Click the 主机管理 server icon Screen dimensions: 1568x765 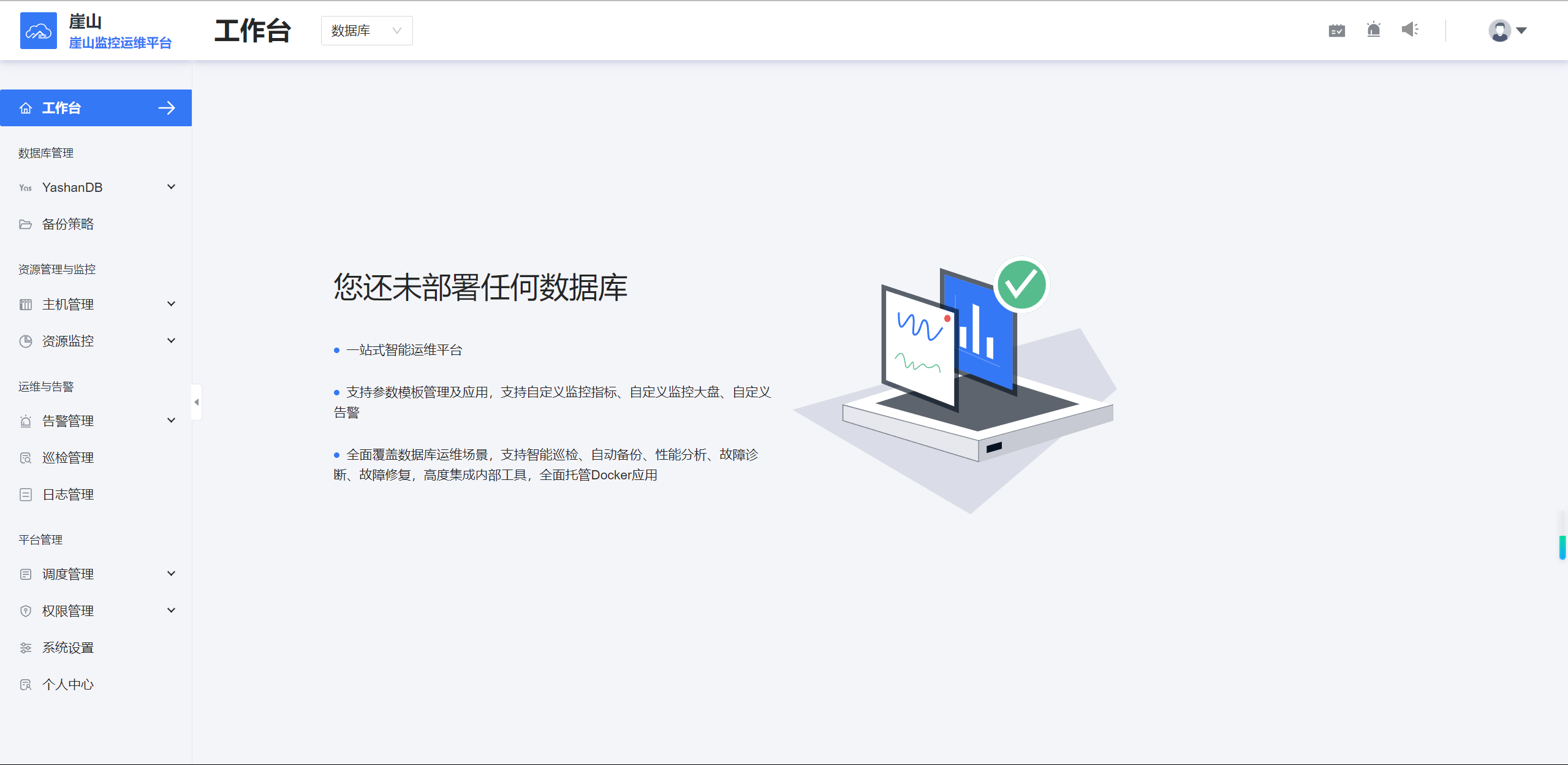click(x=26, y=305)
